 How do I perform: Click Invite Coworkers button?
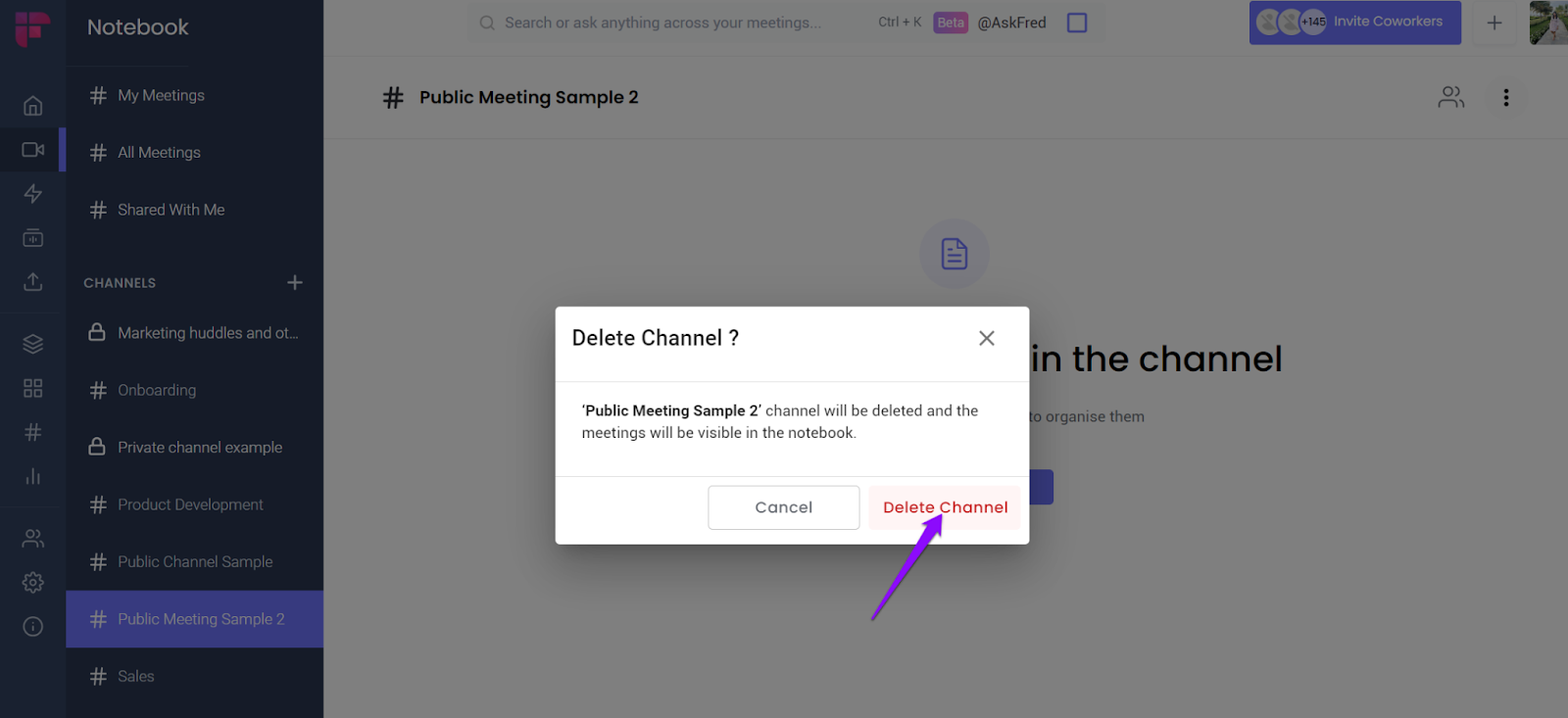tap(1355, 22)
